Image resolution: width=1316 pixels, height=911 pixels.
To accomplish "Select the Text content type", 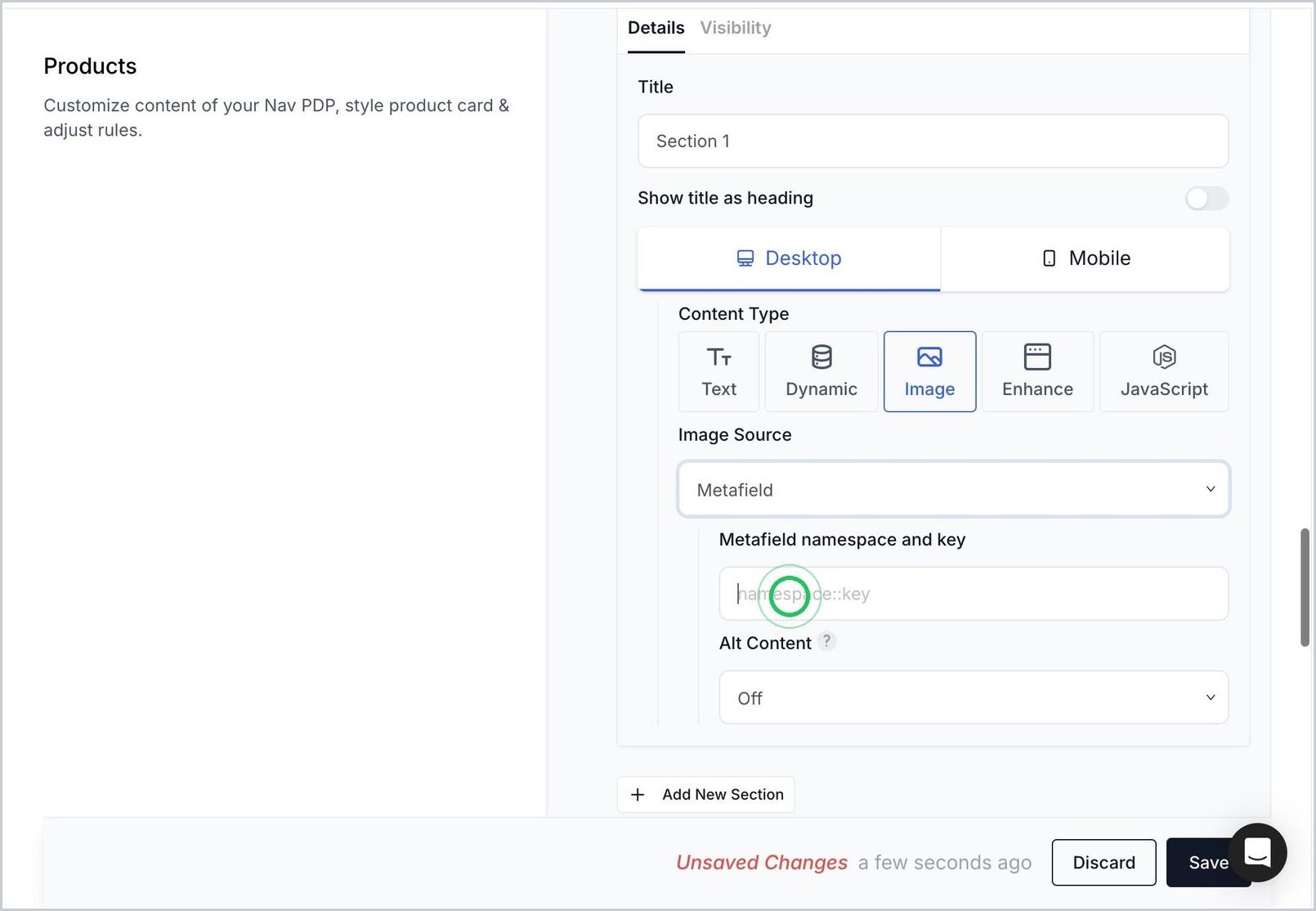I will coord(718,371).
